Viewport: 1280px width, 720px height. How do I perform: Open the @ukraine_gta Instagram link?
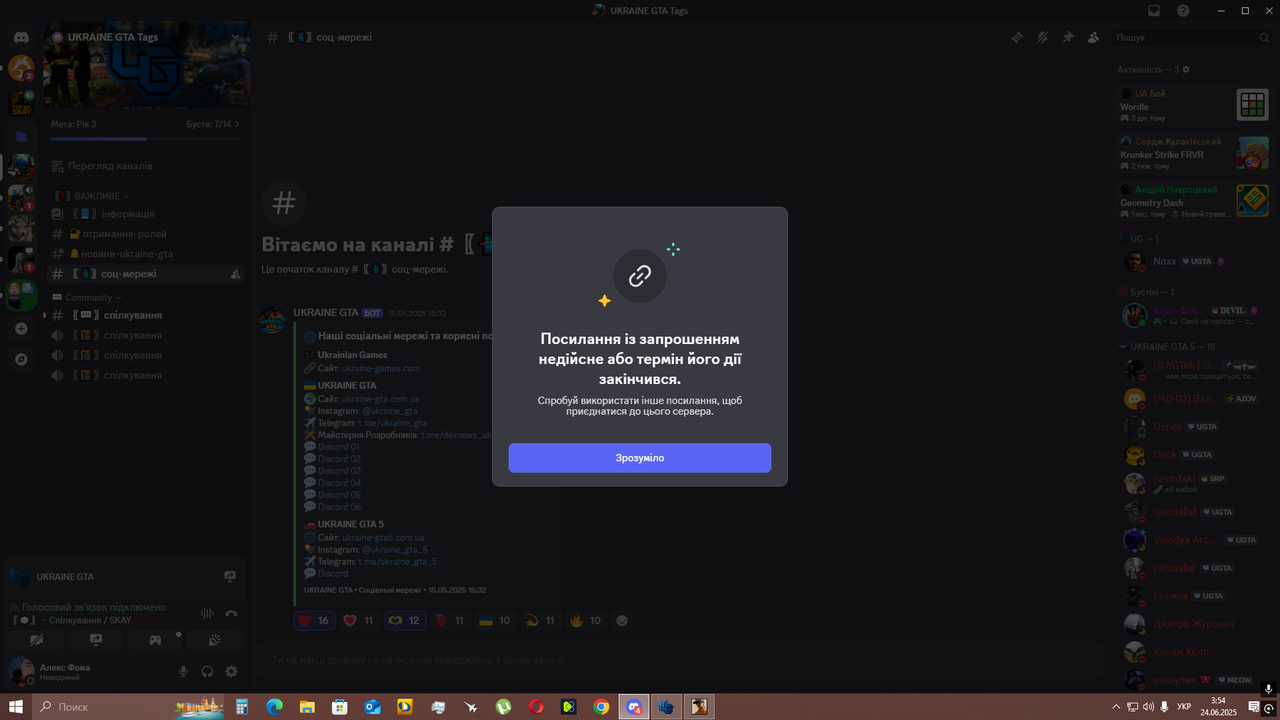pos(389,411)
